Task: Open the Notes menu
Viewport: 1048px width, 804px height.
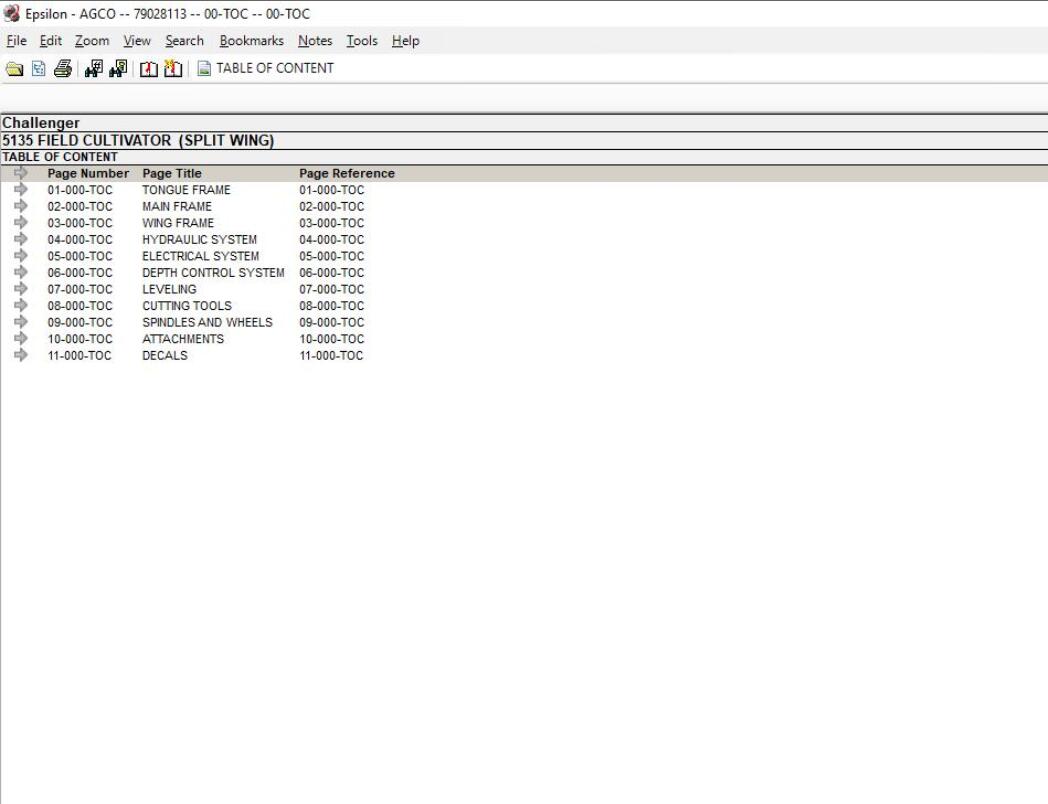Action: tap(315, 41)
